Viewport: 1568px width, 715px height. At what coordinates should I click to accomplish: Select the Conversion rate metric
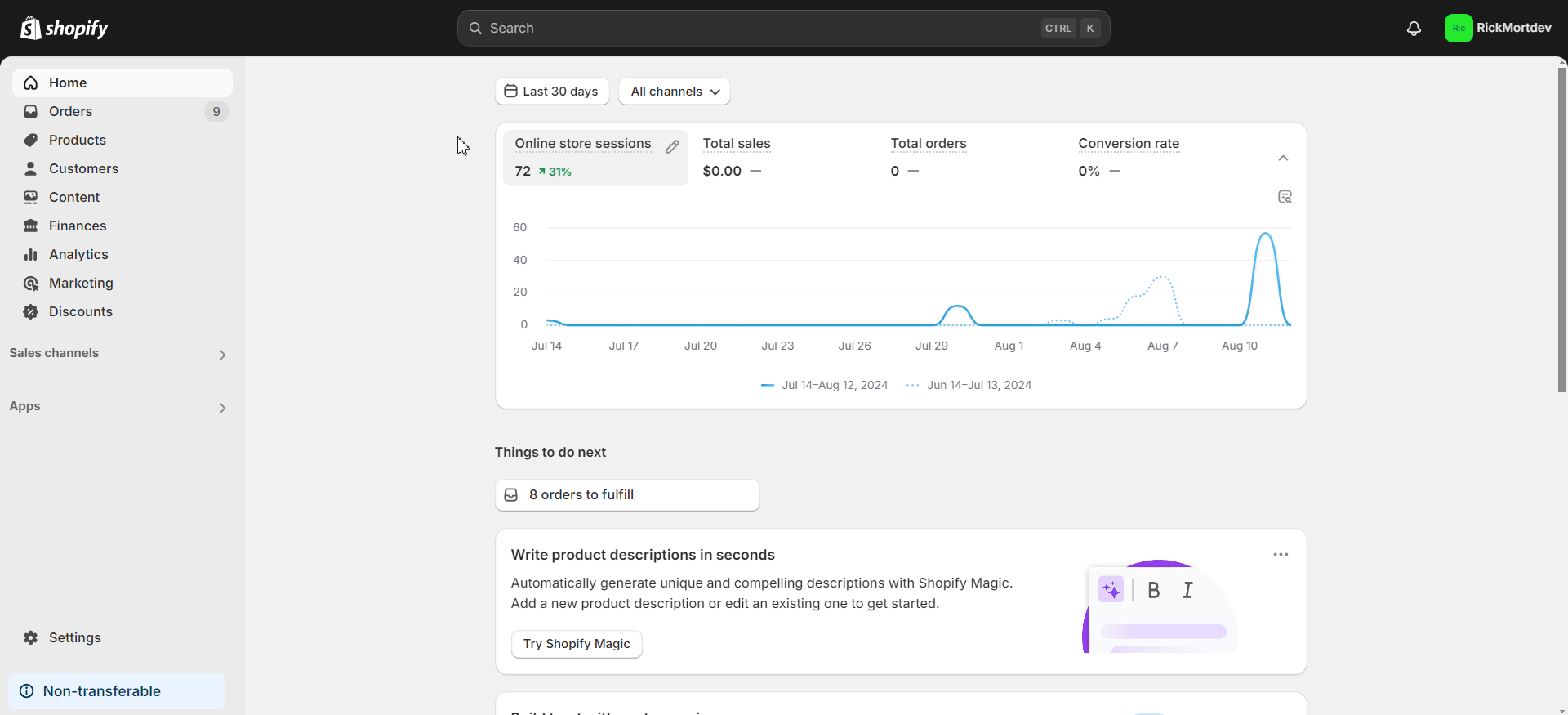(1160, 158)
